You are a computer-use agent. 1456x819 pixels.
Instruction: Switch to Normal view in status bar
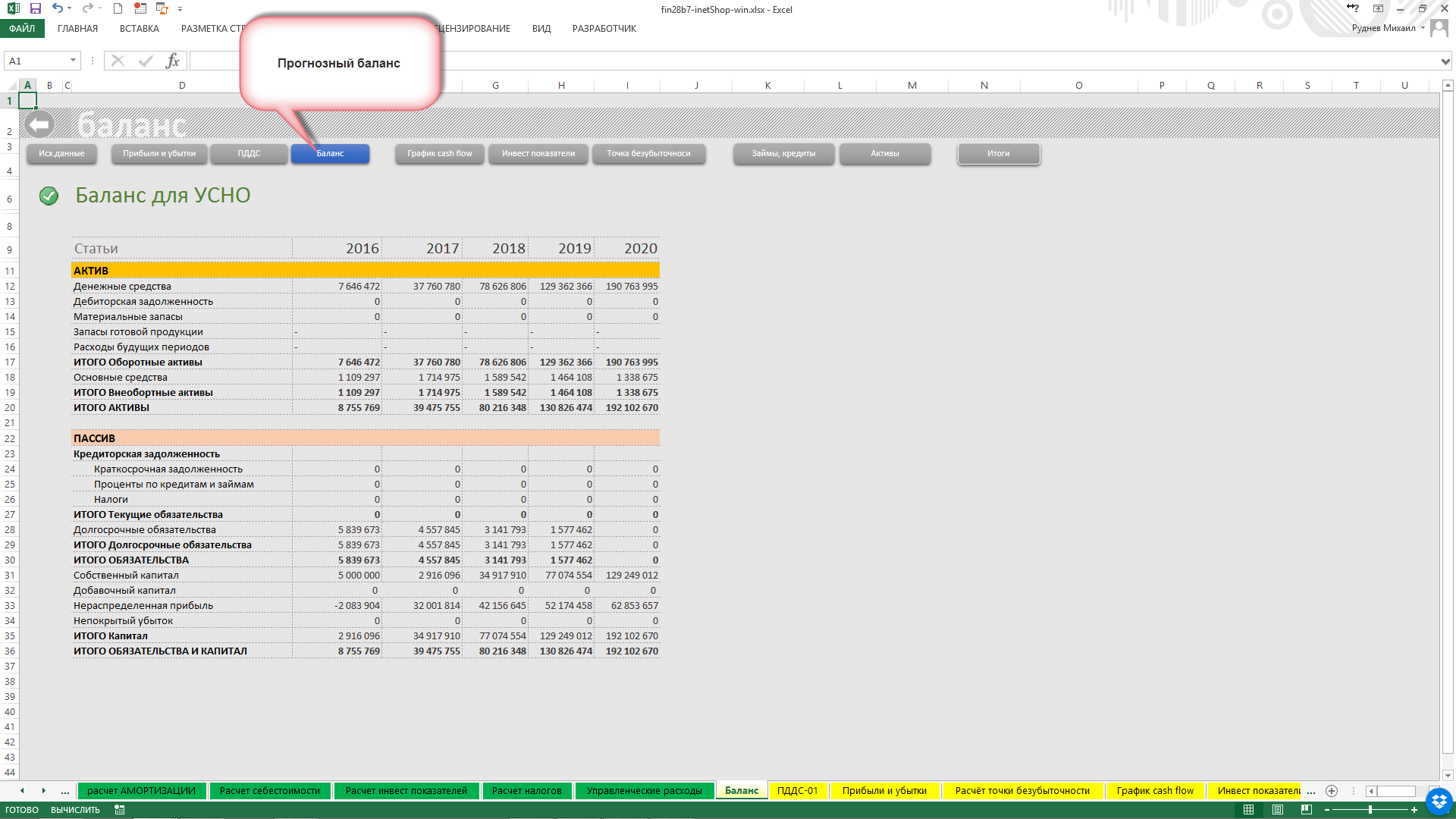[x=1249, y=810]
